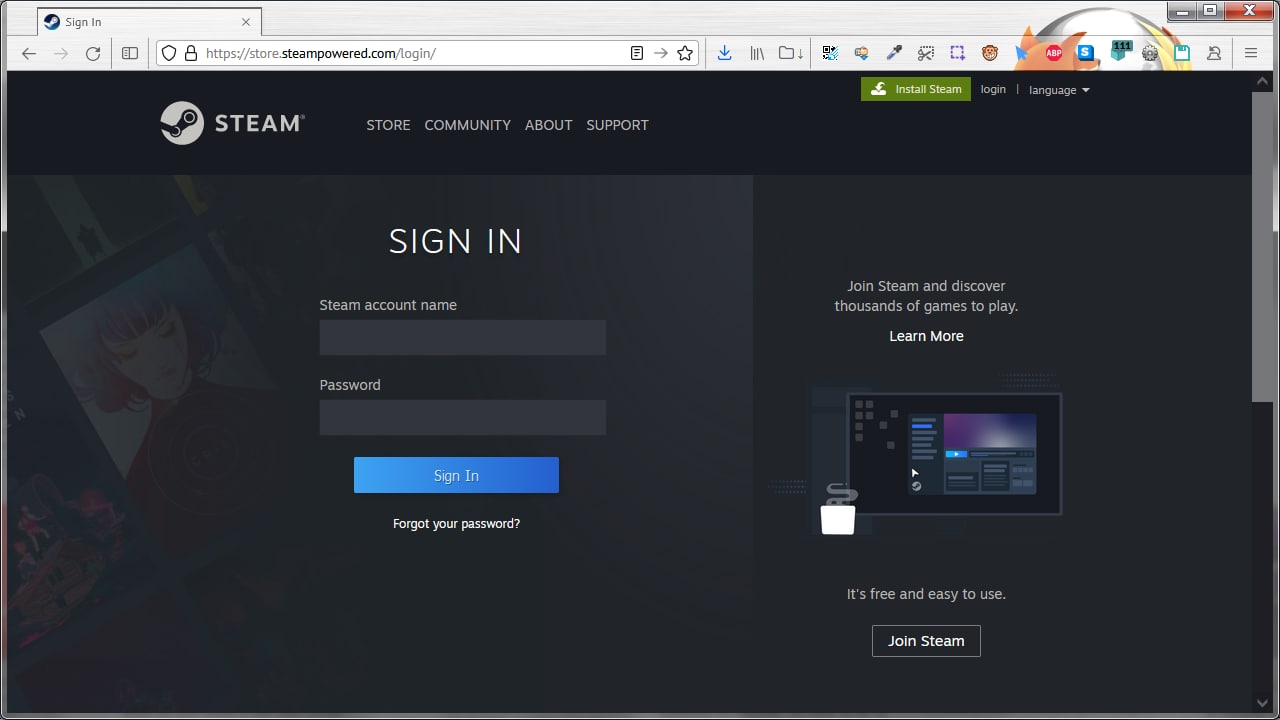Click the browser forward arrow
This screenshot has height=720, width=1280.
click(61, 53)
